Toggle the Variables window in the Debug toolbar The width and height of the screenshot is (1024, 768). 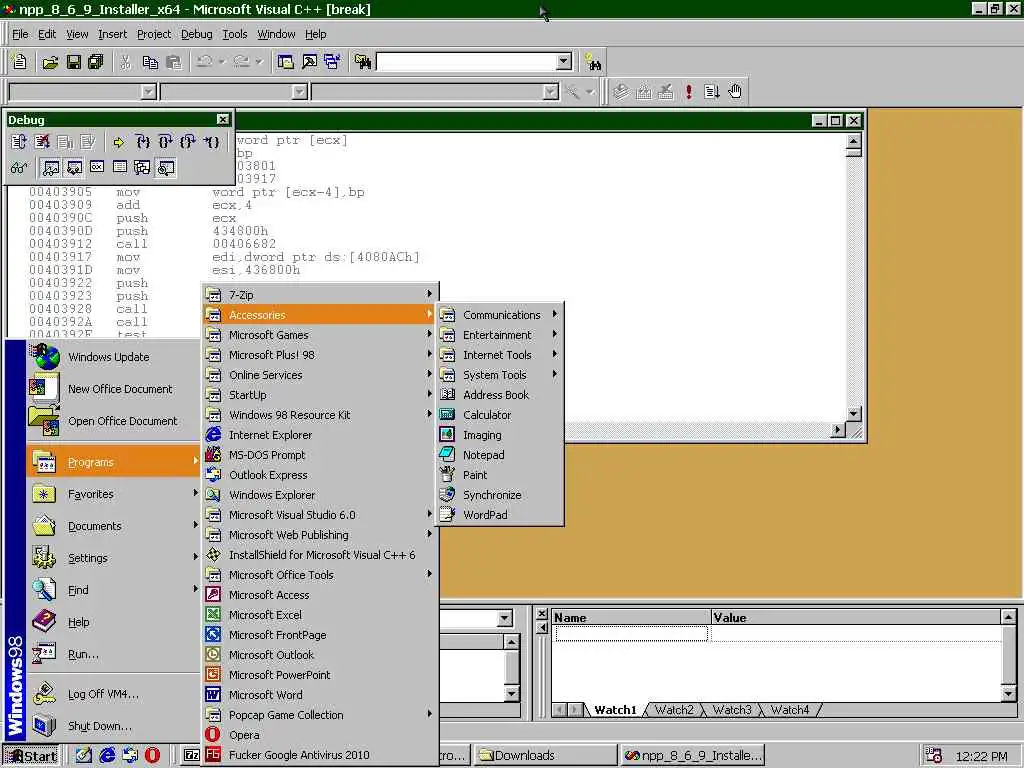pyautogui.click(x=74, y=168)
